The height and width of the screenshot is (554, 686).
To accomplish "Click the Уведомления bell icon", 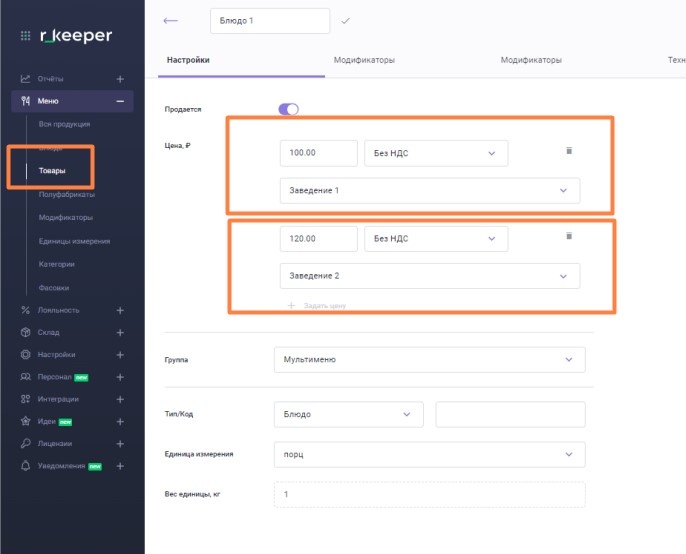I will tap(25, 466).
